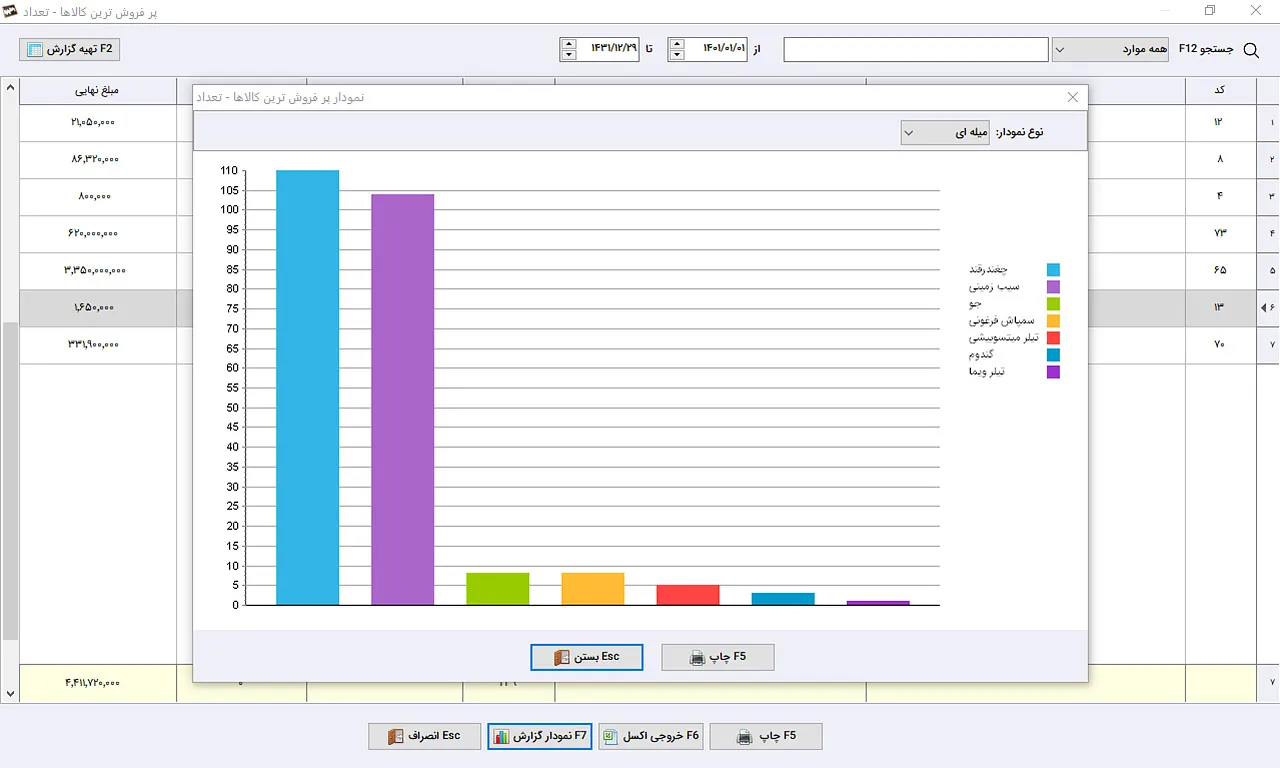Select the code cell ۶۵

click(x=1220, y=270)
